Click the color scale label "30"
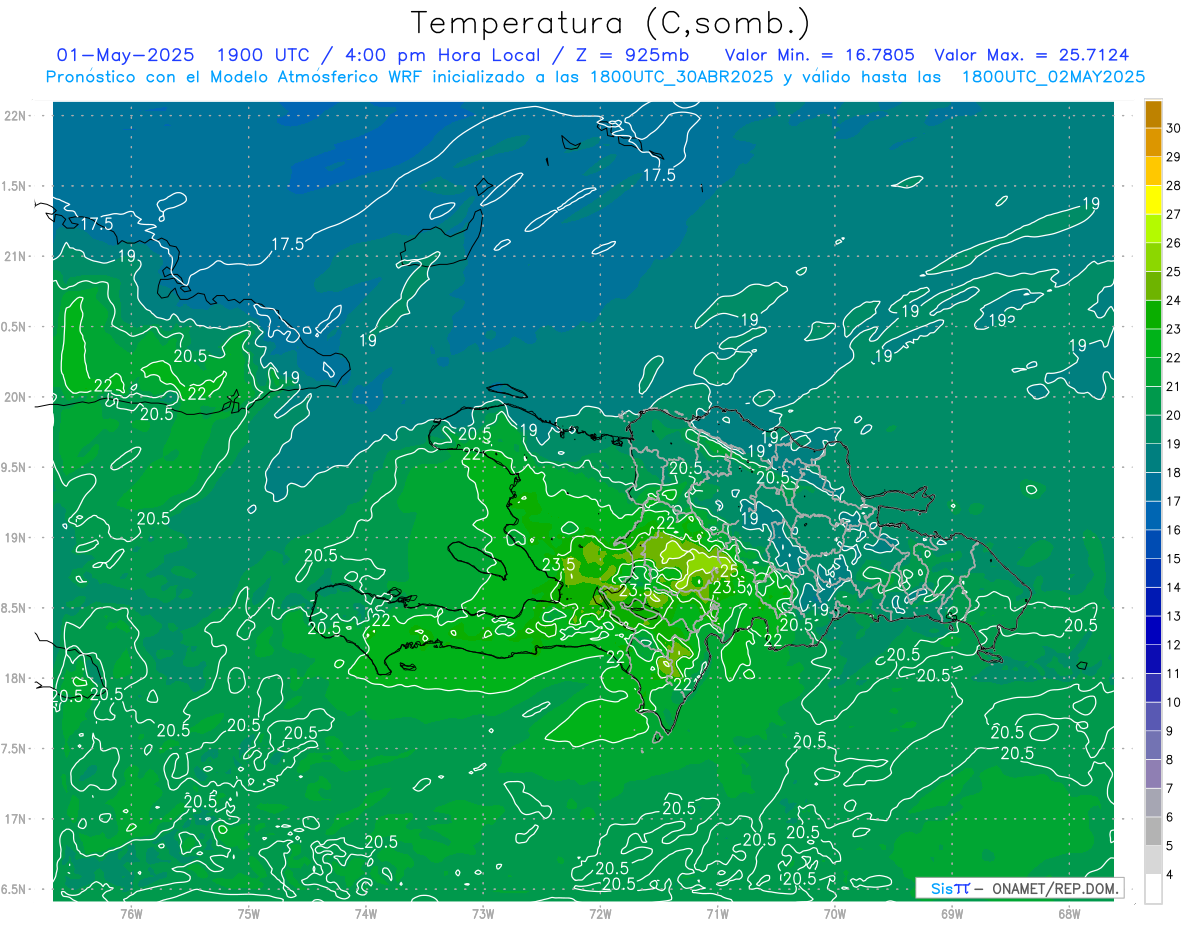 1174,128
